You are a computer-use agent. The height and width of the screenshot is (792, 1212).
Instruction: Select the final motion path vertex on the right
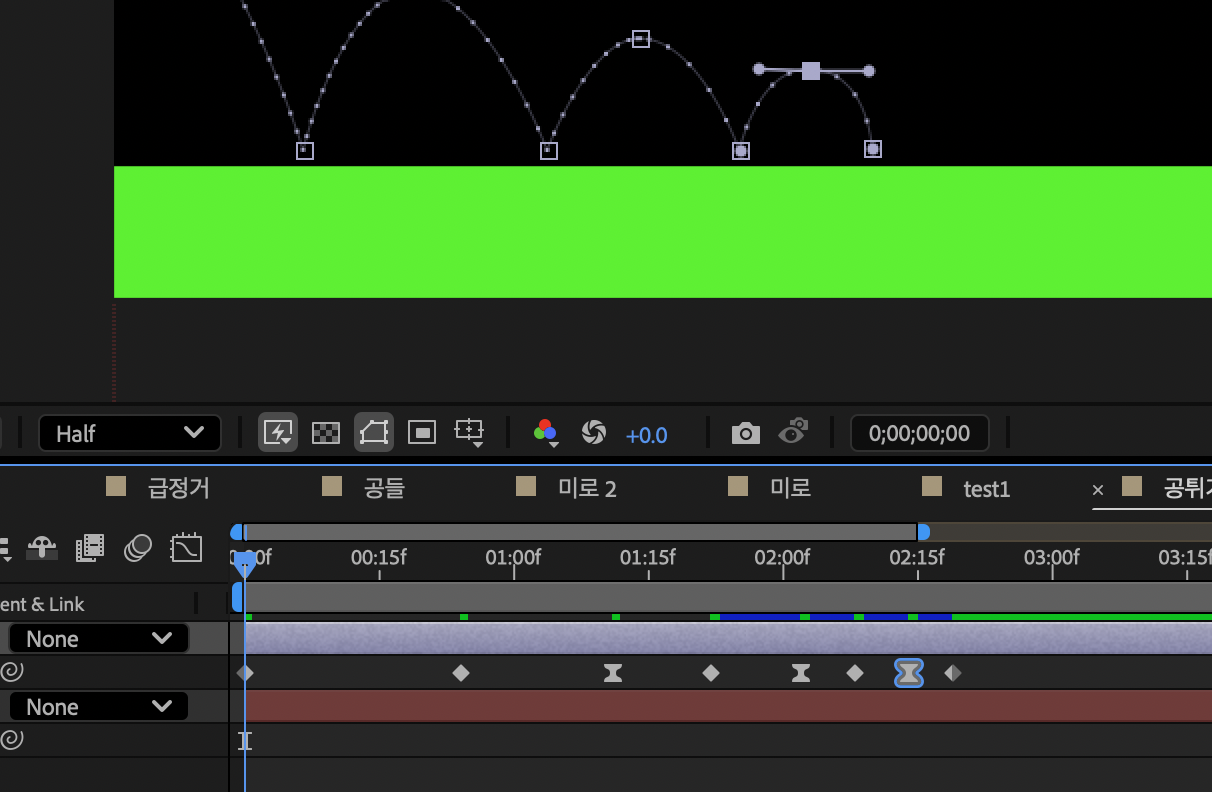873,149
